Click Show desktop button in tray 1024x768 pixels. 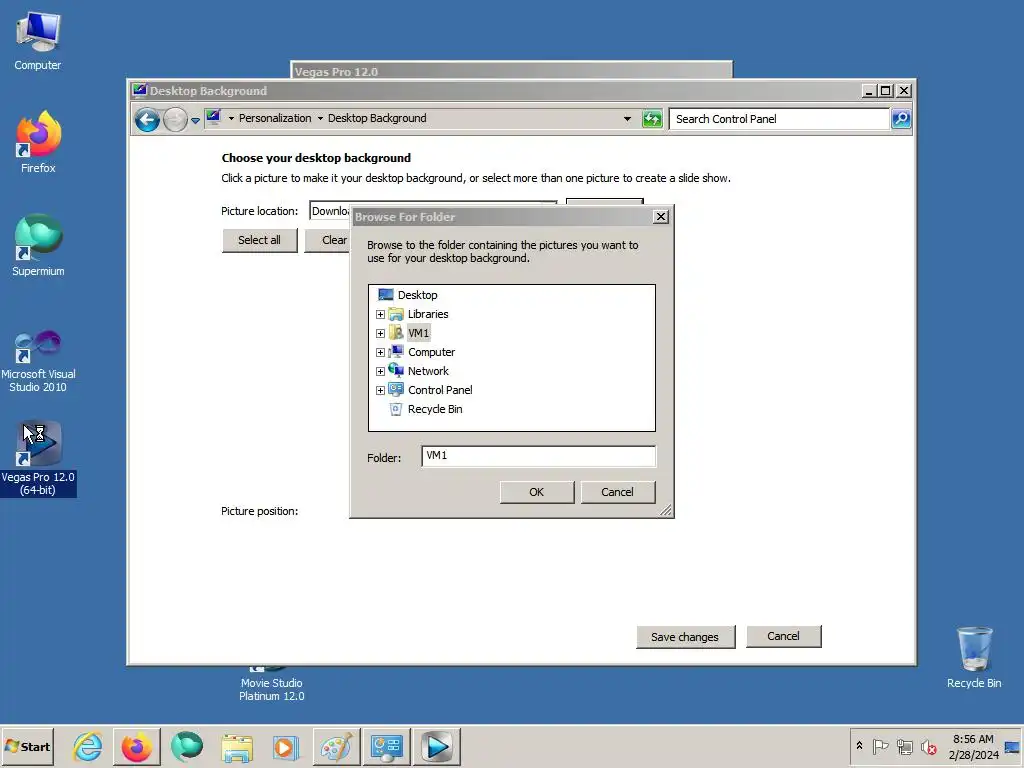[1013, 747]
